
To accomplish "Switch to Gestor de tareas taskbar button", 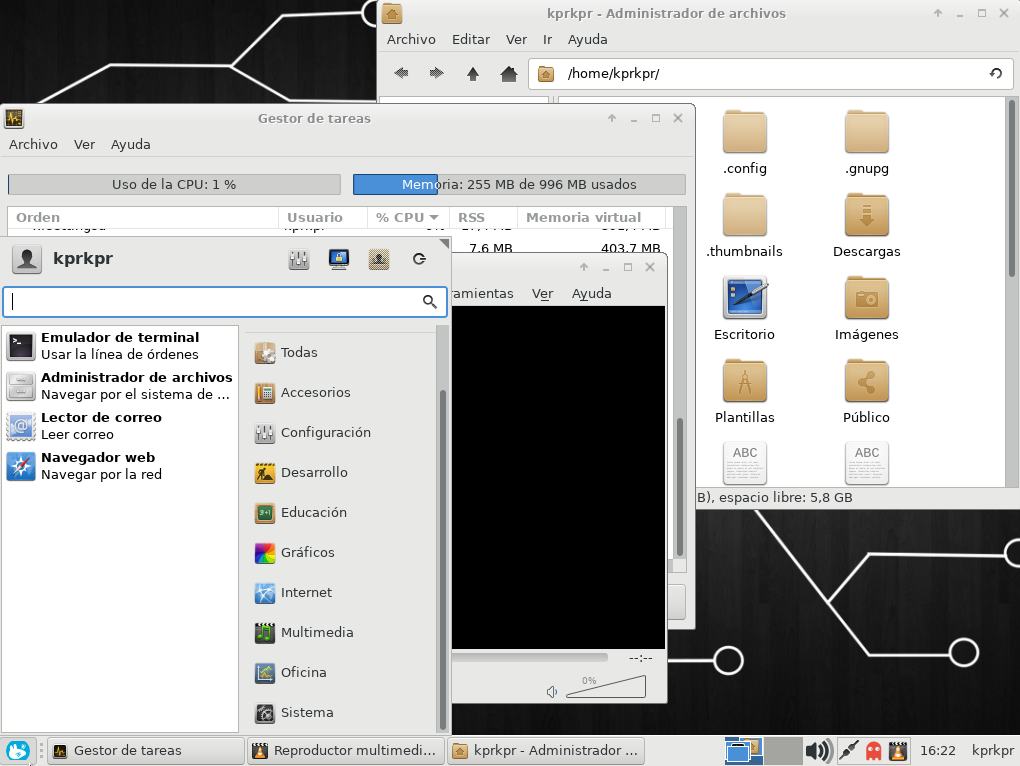I will point(145,750).
